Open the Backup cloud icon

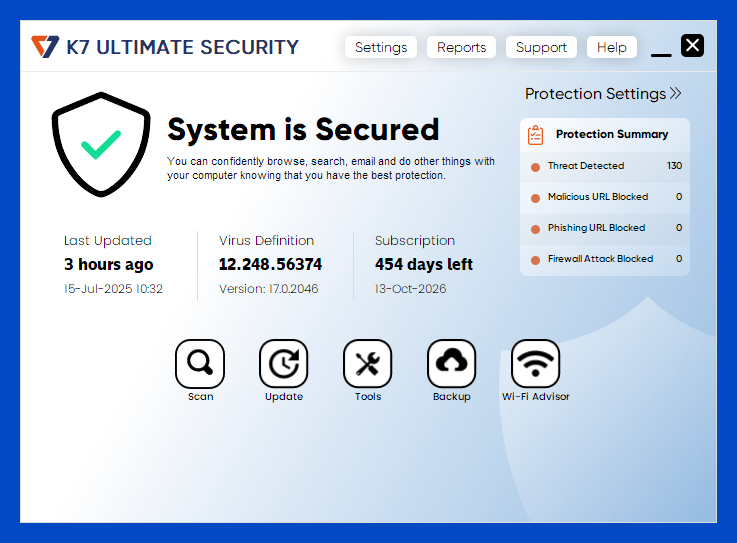pos(451,363)
